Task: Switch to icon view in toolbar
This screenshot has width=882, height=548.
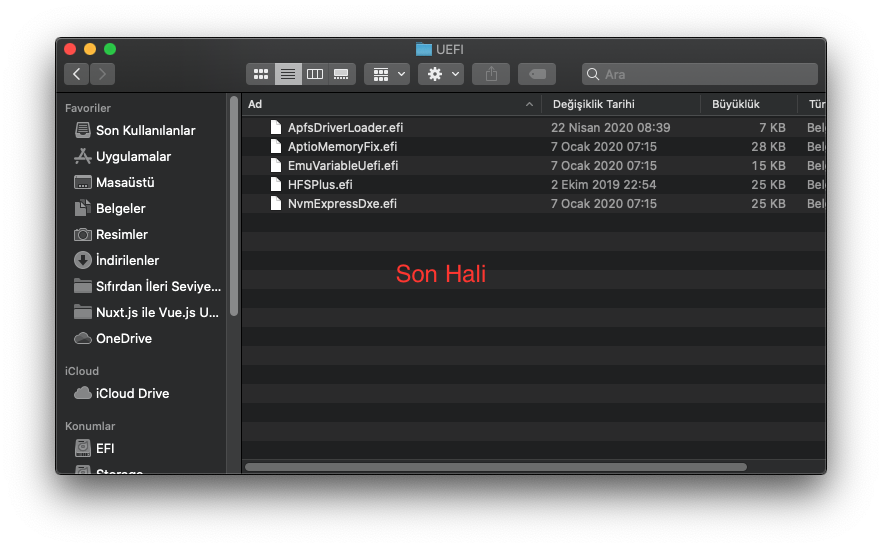Action: [x=261, y=74]
